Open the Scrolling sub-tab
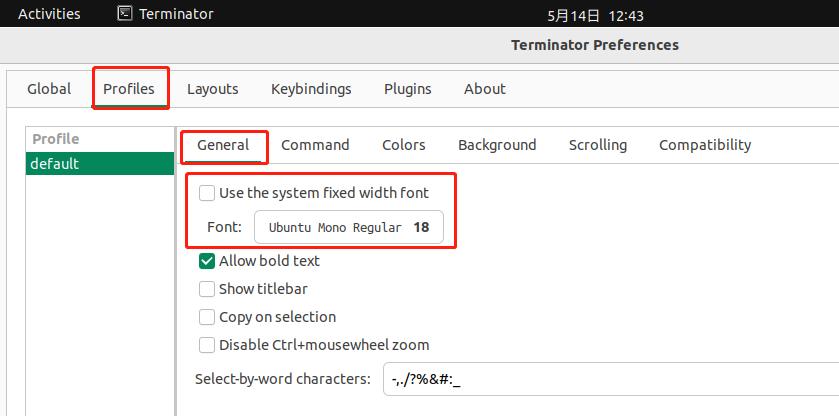 (x=597, y=145)
